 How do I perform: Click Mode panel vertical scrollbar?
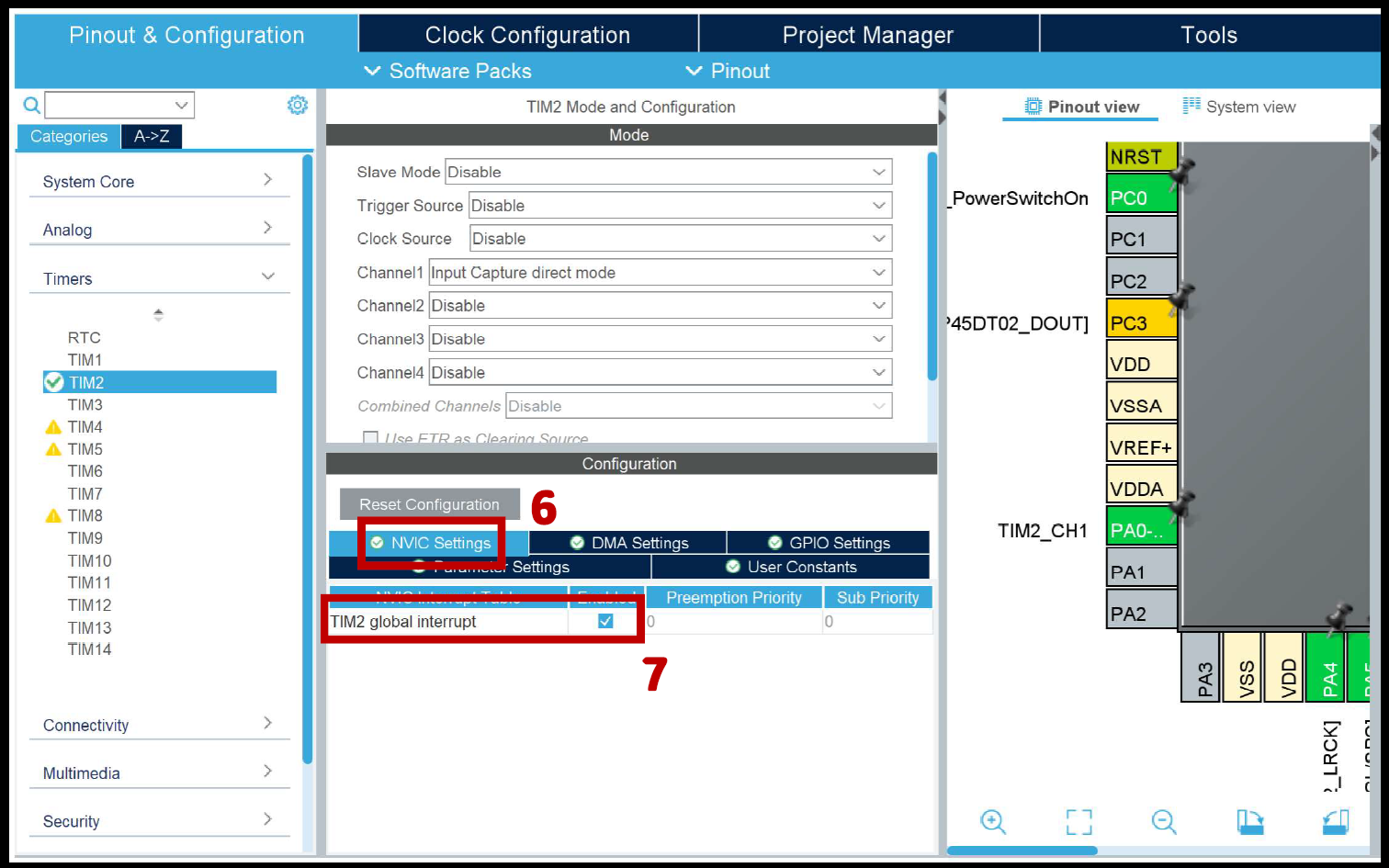click(x=932, y=266)
